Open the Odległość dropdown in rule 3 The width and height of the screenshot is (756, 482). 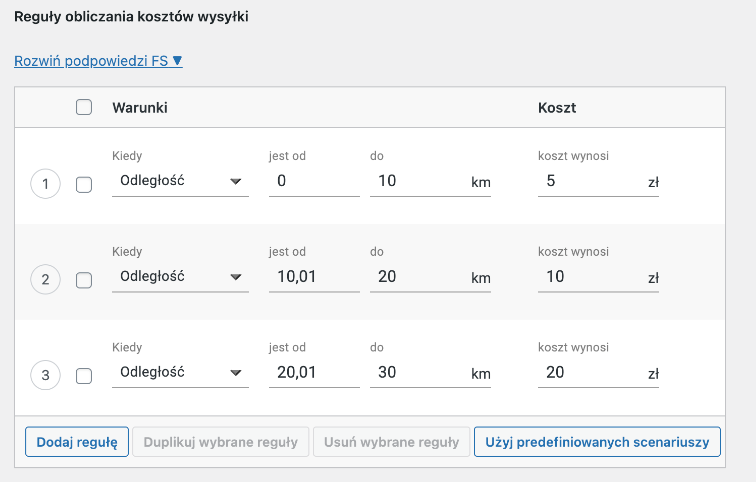[180, 373]
